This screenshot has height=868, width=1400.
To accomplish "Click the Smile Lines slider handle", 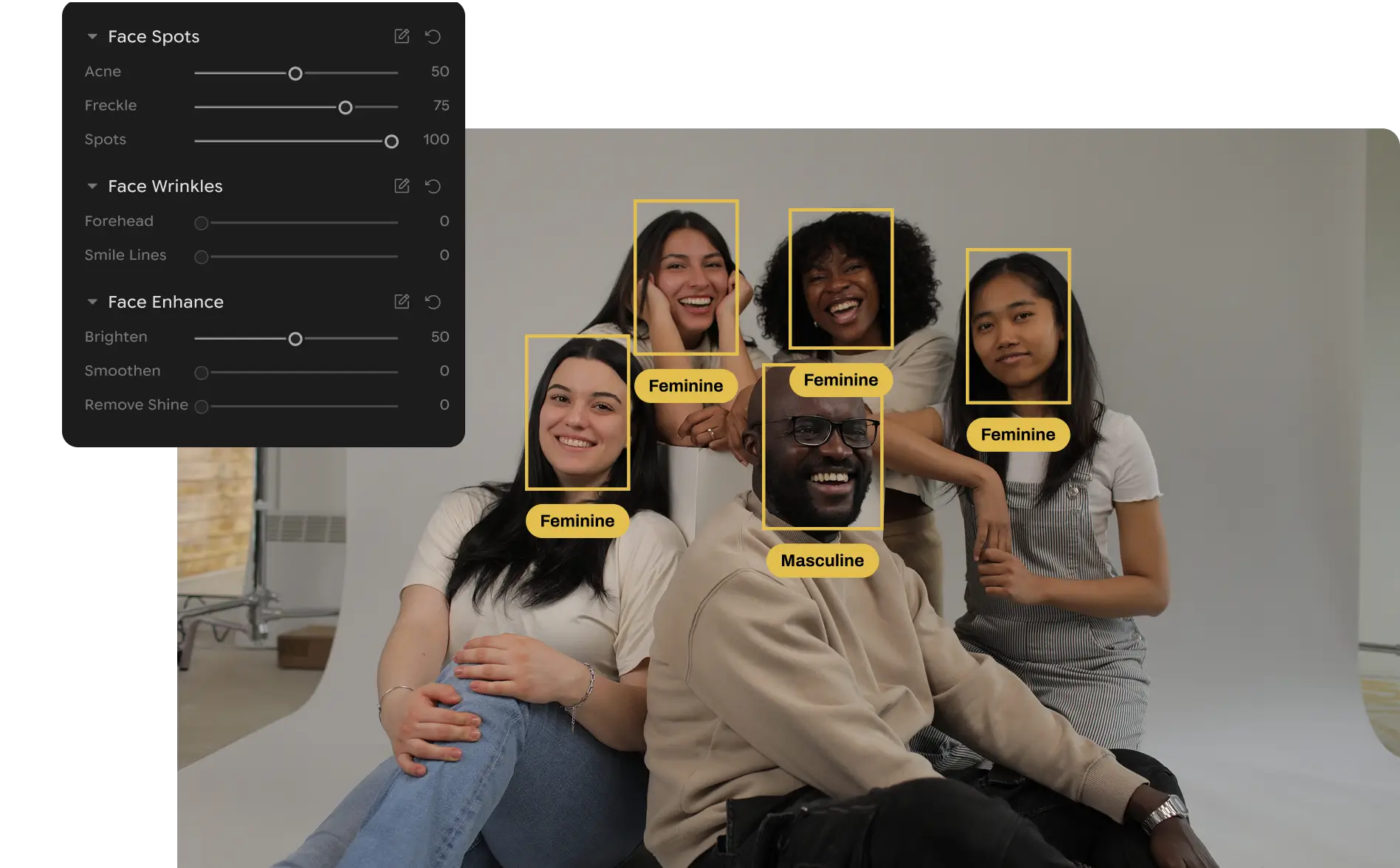I will (x=201, y=257).
